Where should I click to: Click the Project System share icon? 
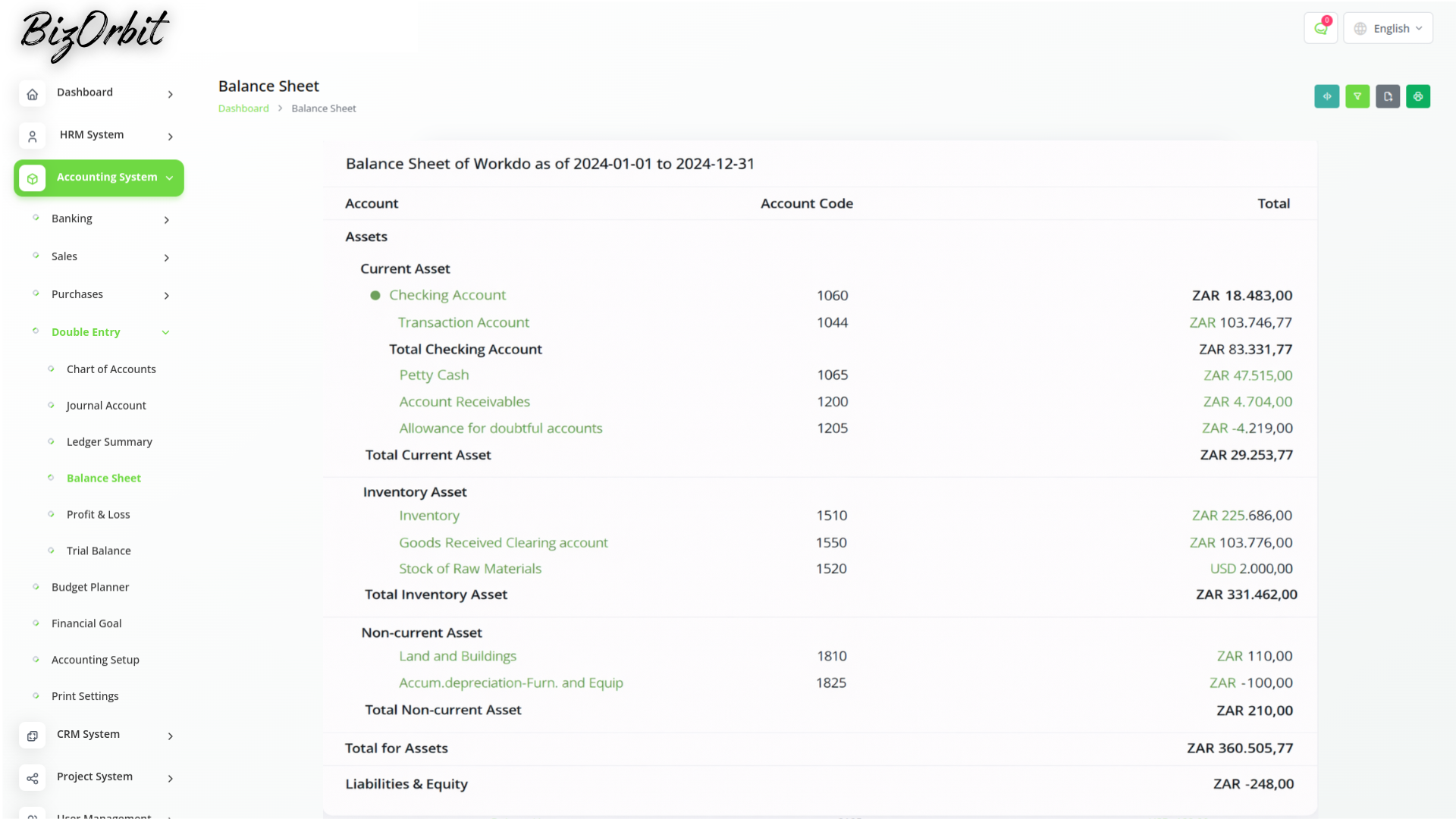pos(32,779)
